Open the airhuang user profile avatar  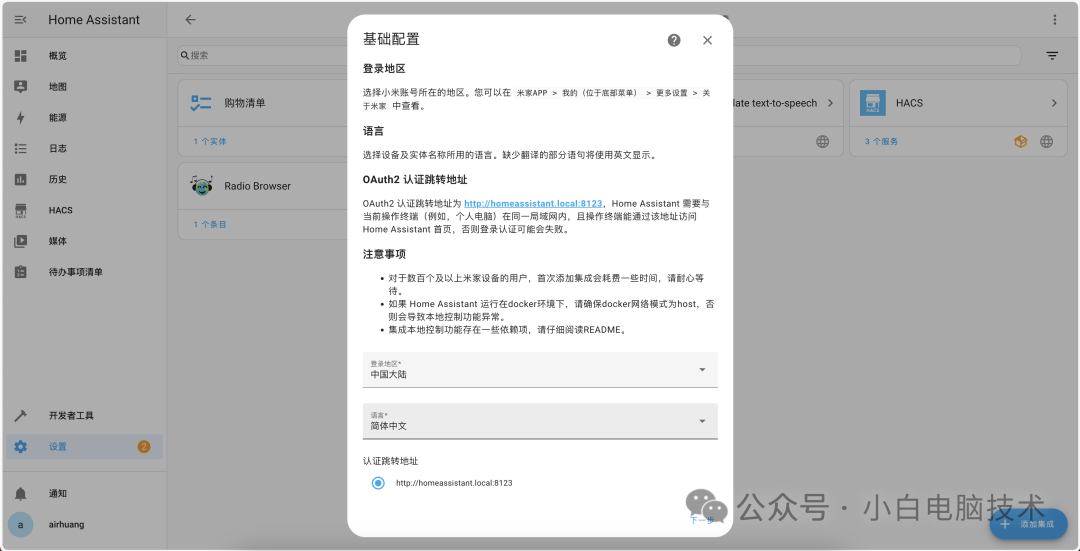click(x=21, y=525)
